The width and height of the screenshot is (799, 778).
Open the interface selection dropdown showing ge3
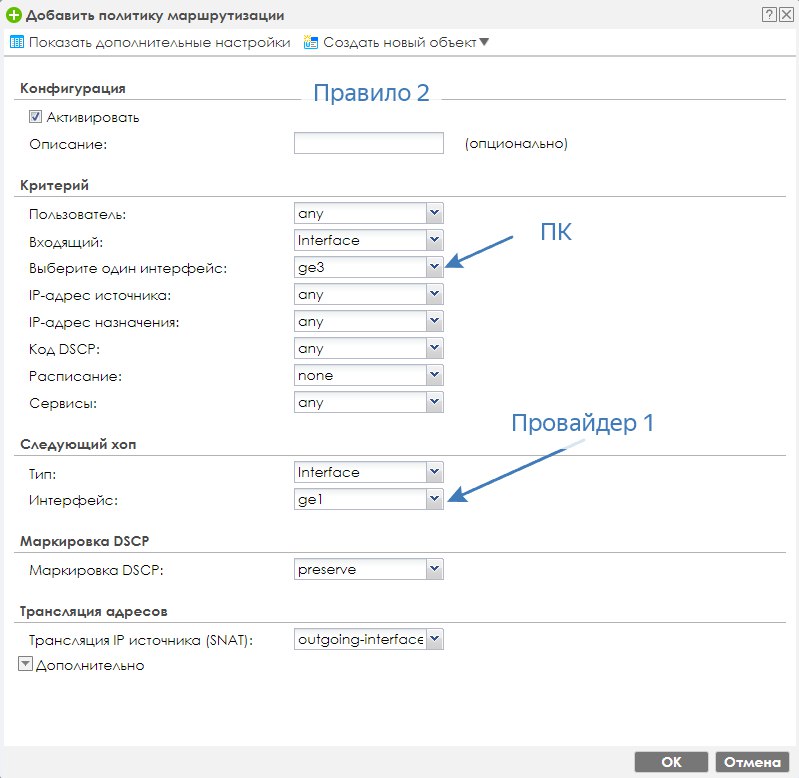pos(368,267)
